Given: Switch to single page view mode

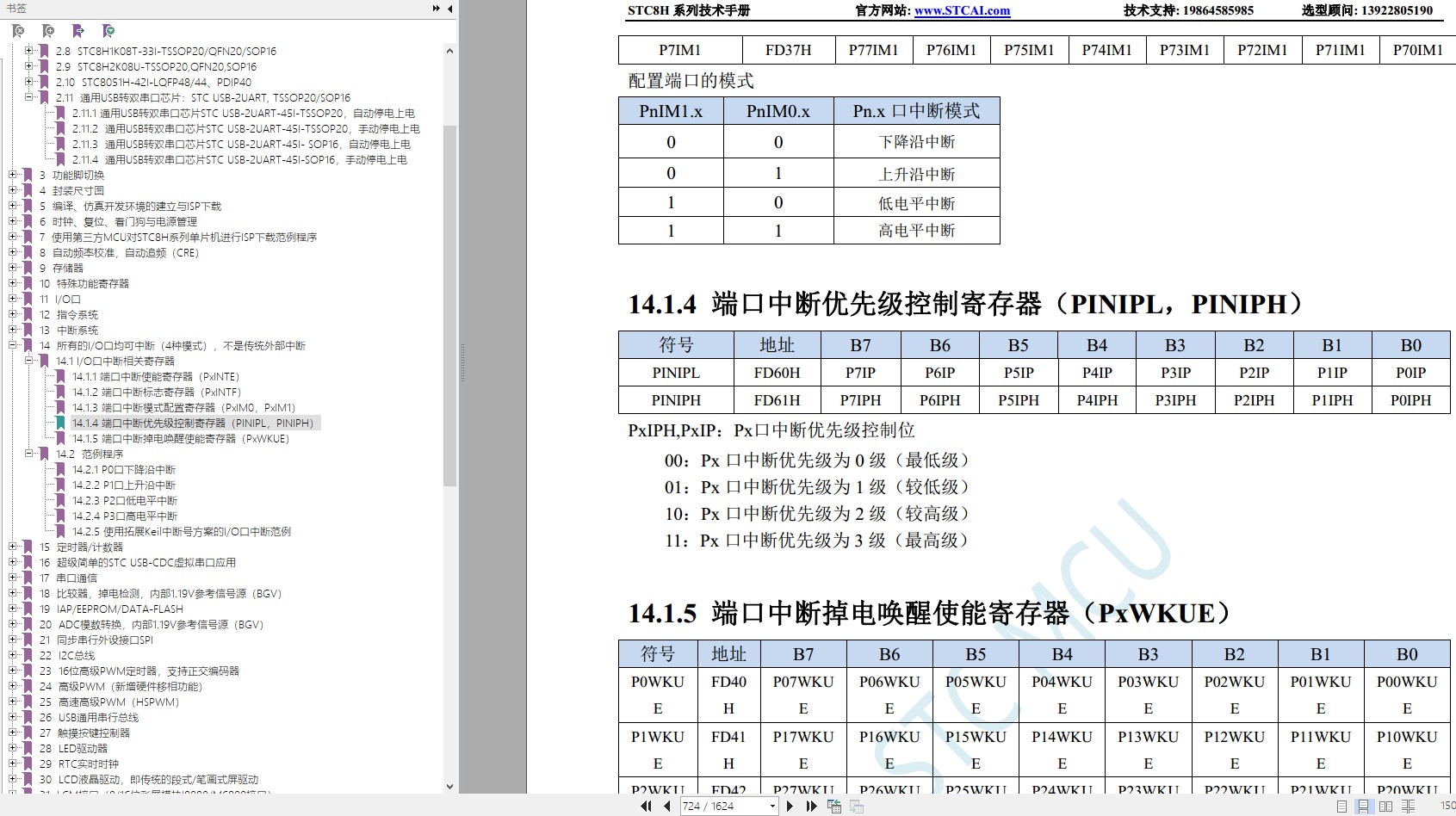Looking at the screenshot, I should [1341, 807].
